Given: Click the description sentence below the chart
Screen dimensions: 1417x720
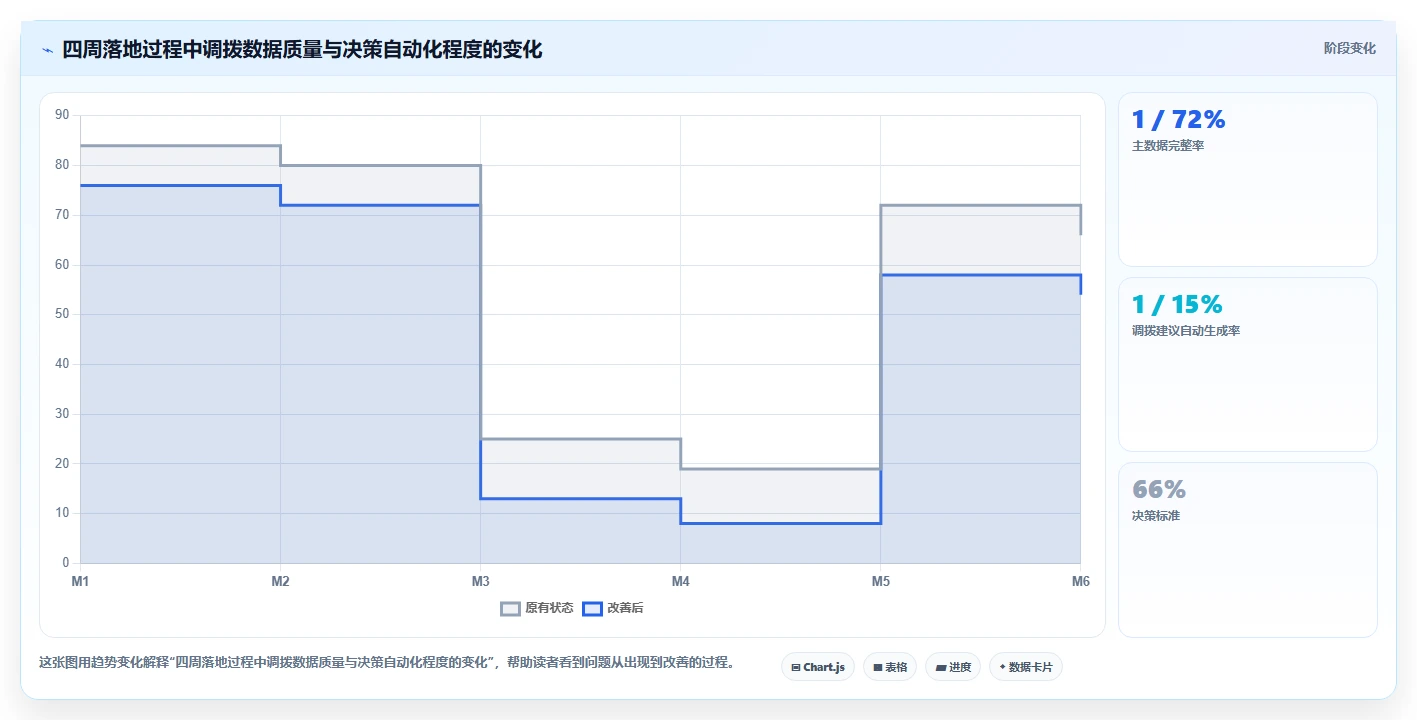Looking at the screenshot, I should (x=387, y=662).
